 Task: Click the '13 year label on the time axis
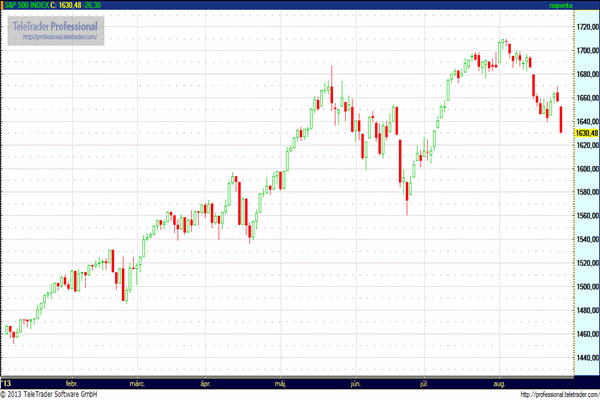point(7,383)
